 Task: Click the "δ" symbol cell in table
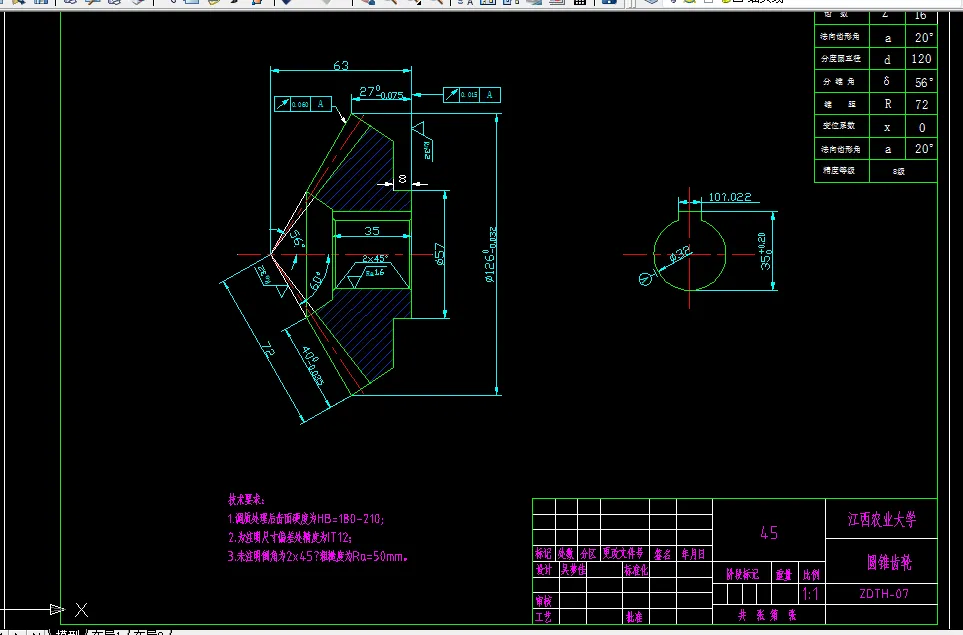click(887, 82)
